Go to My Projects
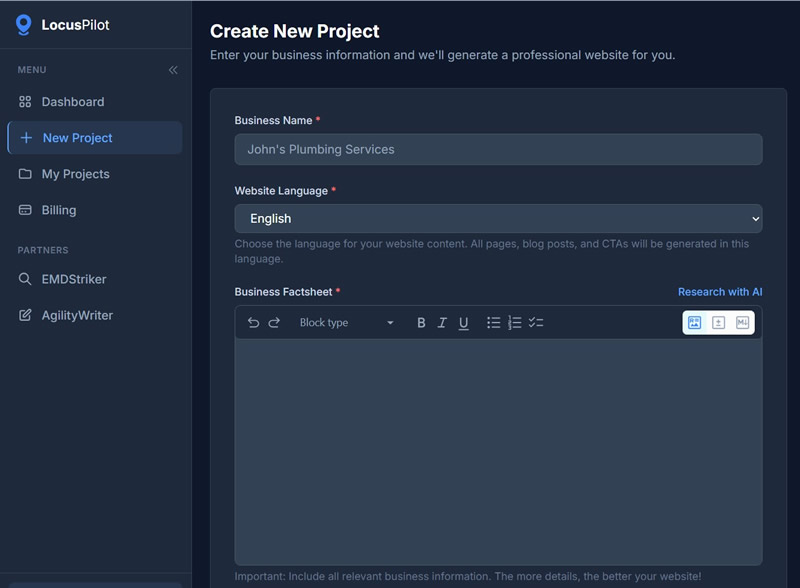Screen dimensions: 800x588 point(75,174)
